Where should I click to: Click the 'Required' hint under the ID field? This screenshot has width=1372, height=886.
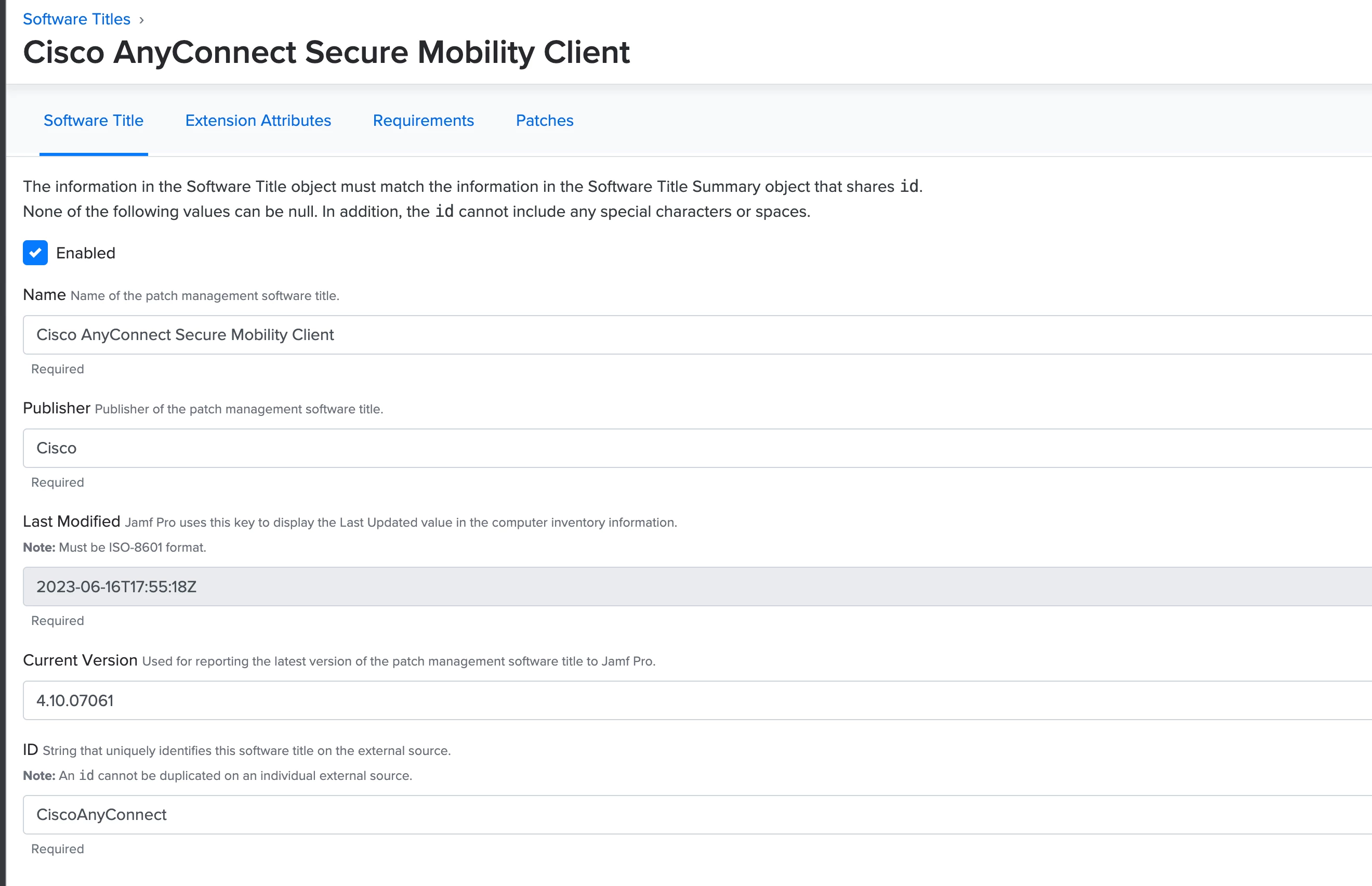coord(58,849)
